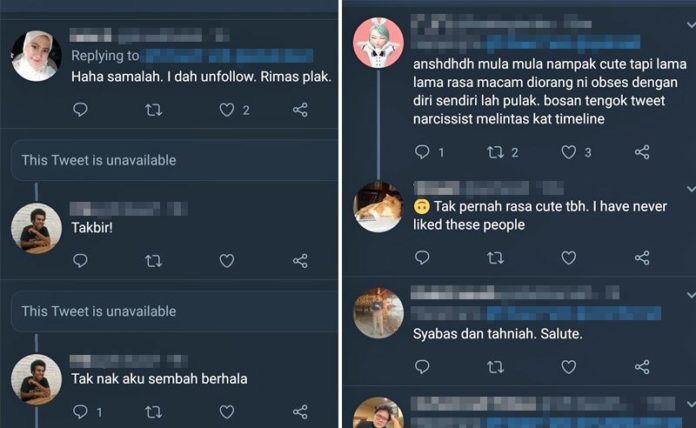This screenshot has width=696, height=428.
Task: Open the white-hijab profile picture
Action: click(36, 56)
